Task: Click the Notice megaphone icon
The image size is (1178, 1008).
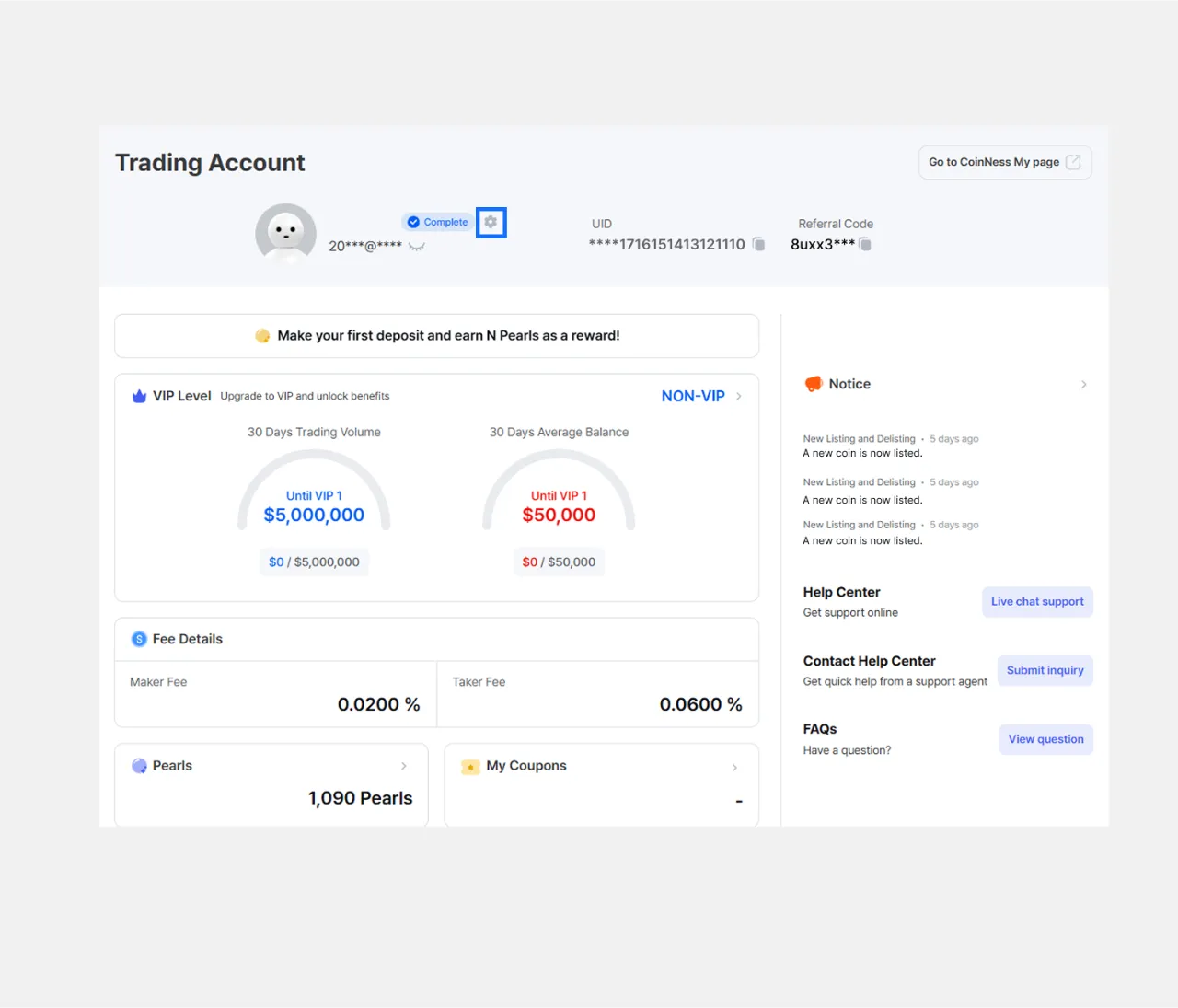Action: pyautogui.click(x=813, y=384)
